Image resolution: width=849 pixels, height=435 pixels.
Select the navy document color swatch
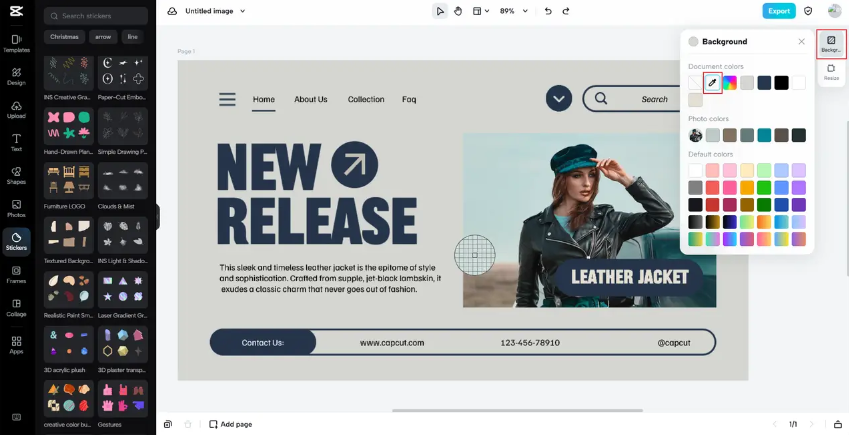click(x=764, y=83)
